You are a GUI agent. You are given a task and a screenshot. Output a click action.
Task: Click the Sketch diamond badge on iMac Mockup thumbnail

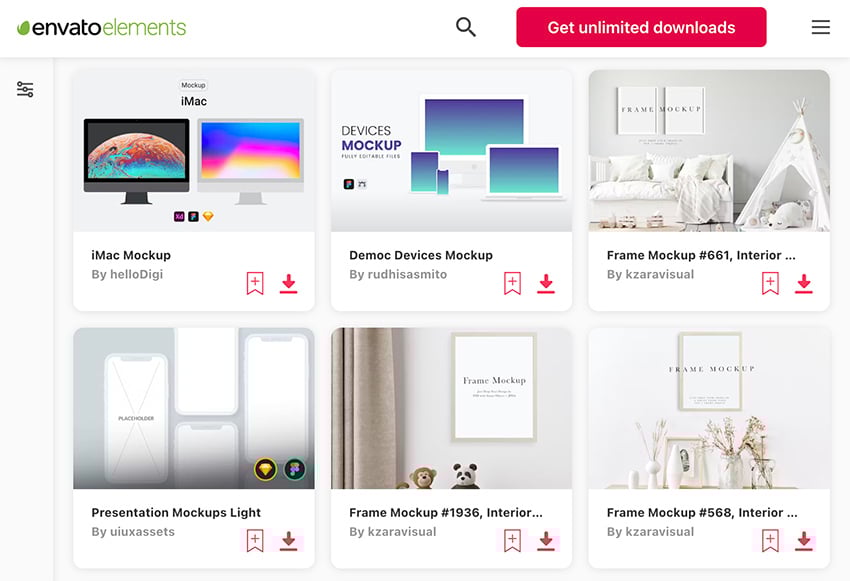pos(208,216)
